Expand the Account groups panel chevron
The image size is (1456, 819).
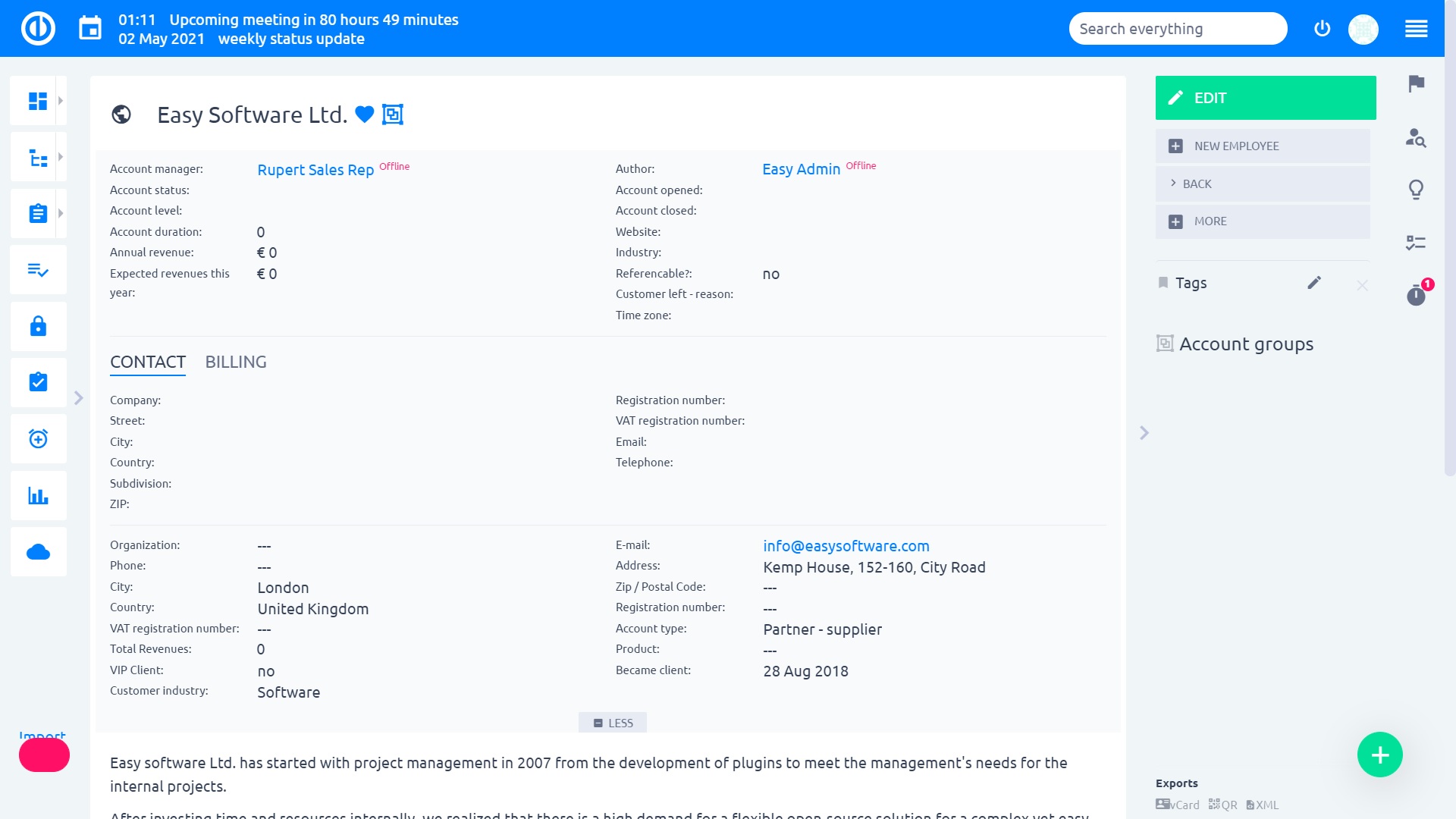tap(1144, 432)
